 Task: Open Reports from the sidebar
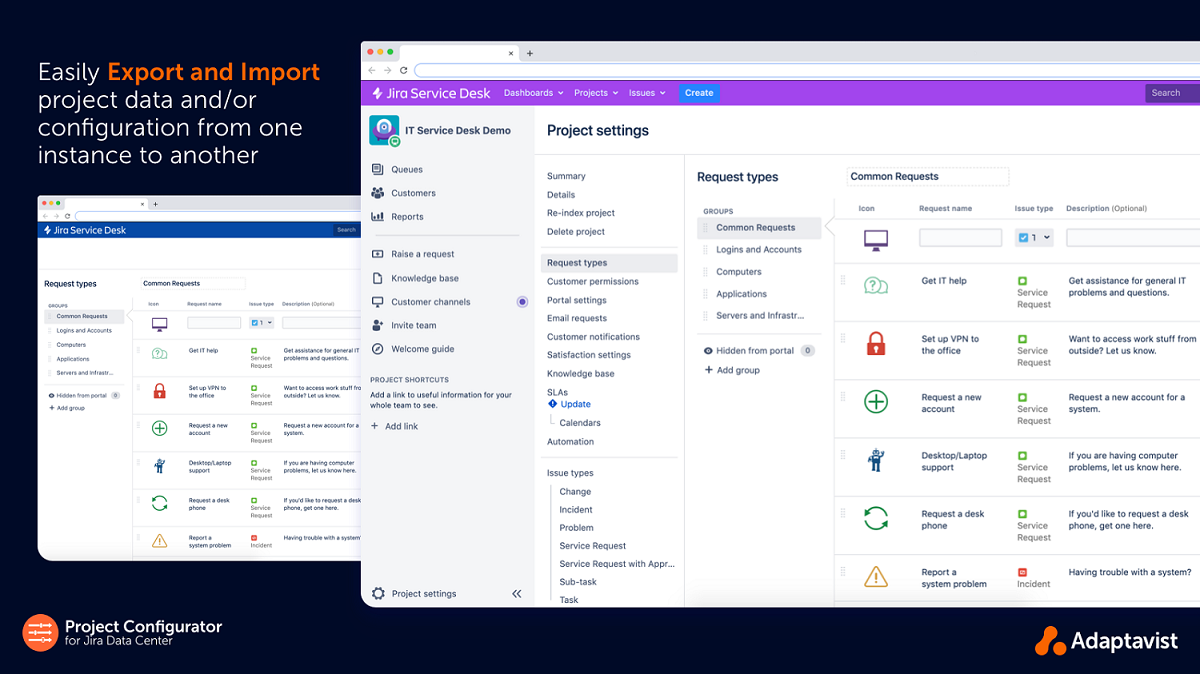coord(410,216)
